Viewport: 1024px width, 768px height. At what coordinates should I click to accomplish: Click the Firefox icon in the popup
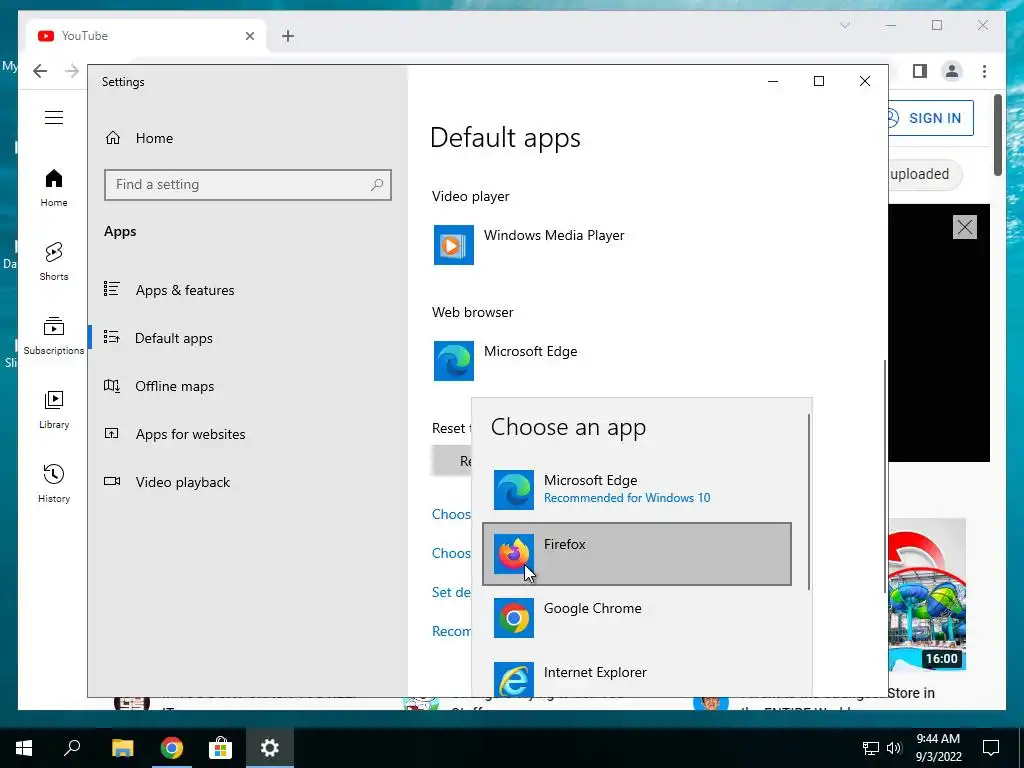click(513, 554)
